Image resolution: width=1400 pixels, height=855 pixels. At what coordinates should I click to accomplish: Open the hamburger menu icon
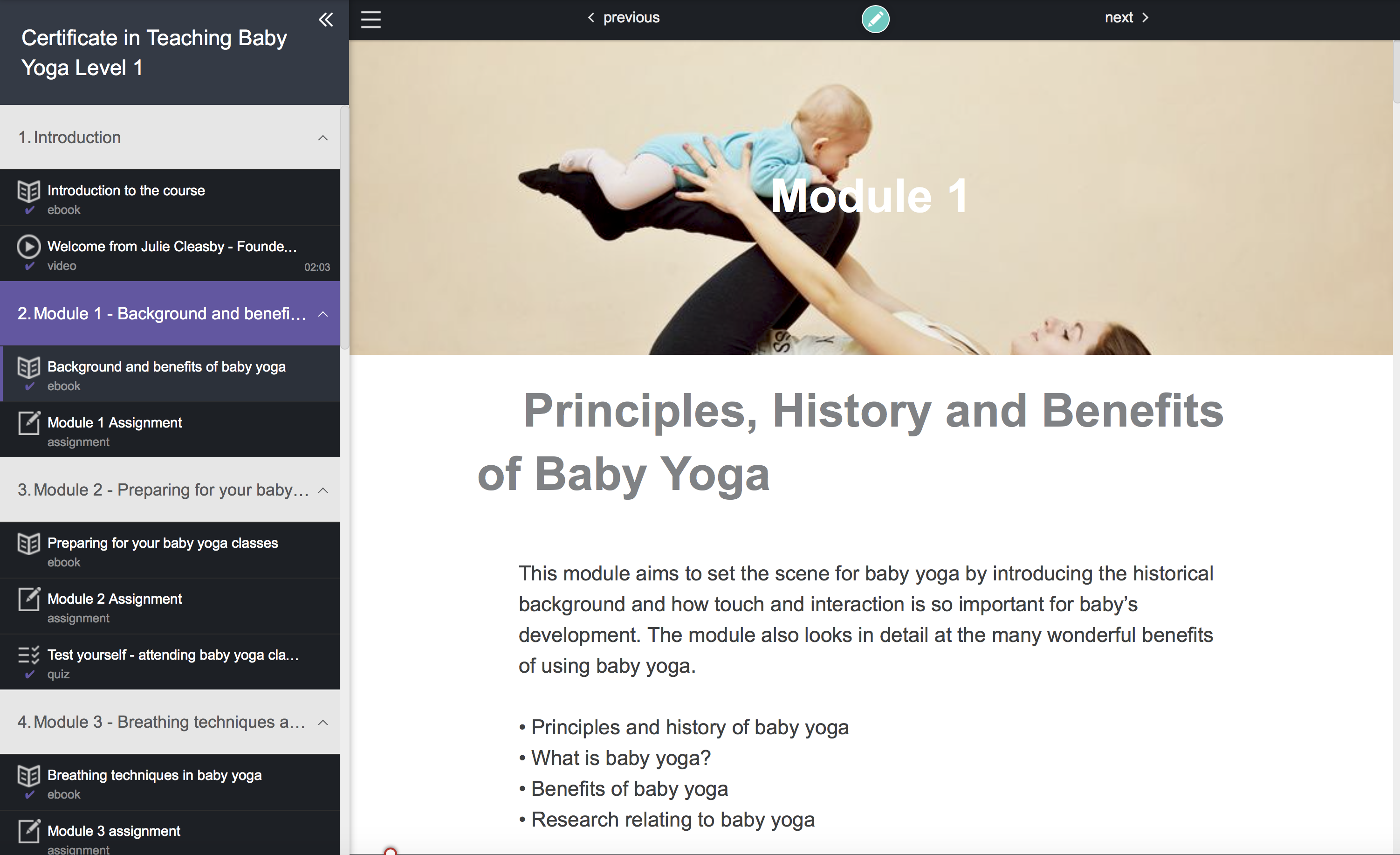371,20
